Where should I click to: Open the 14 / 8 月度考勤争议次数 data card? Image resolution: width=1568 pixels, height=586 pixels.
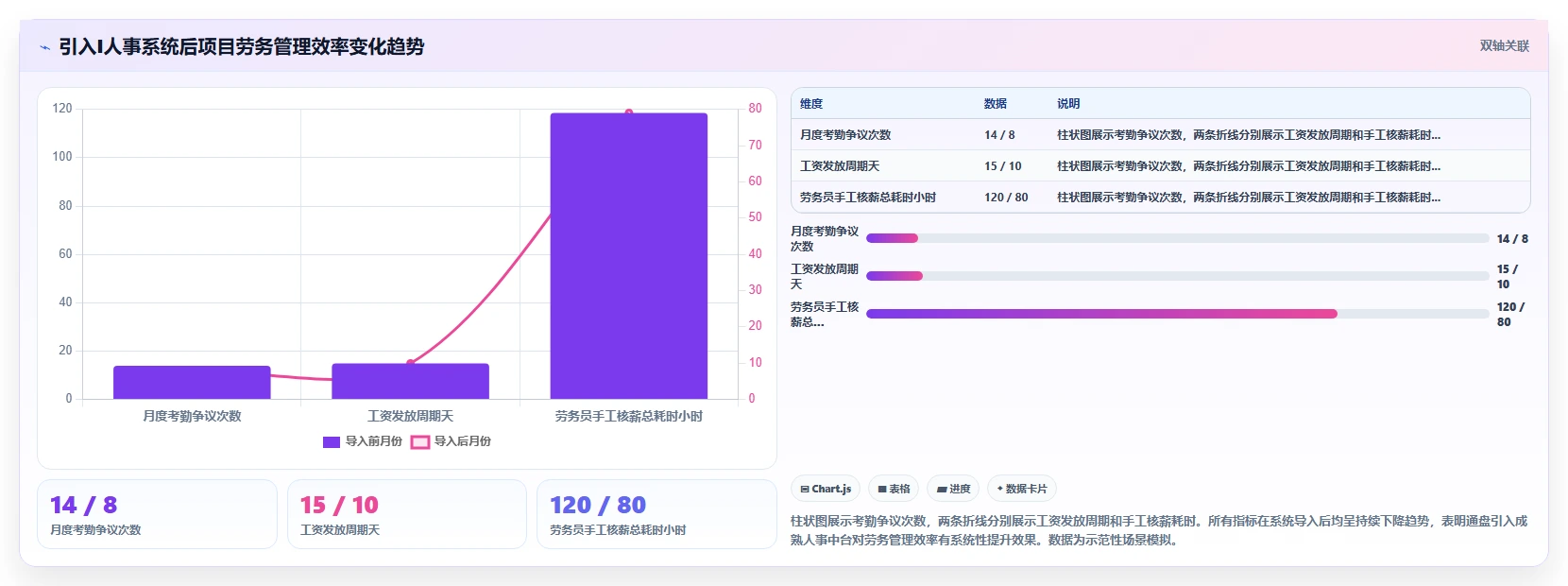(x=157, y=514)
